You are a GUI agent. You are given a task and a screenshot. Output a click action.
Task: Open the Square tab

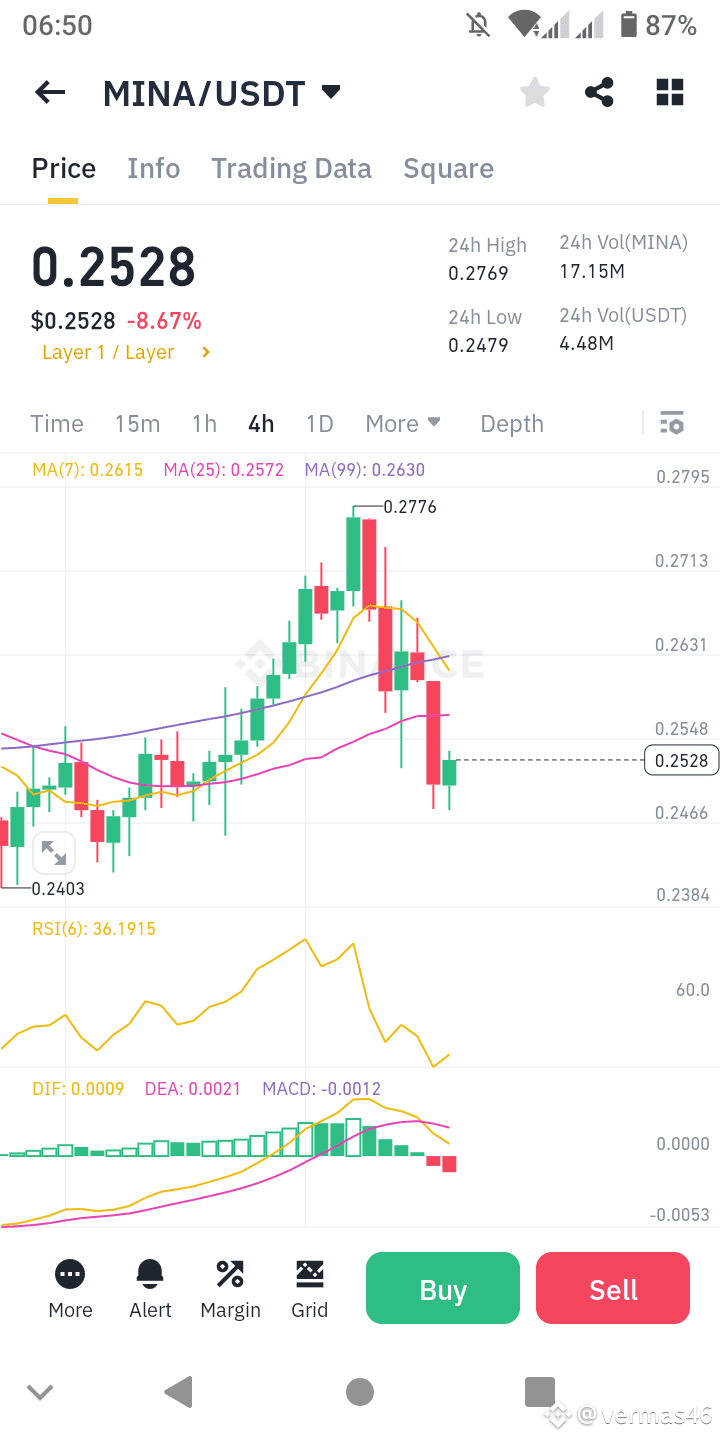(x=448, y=168)
